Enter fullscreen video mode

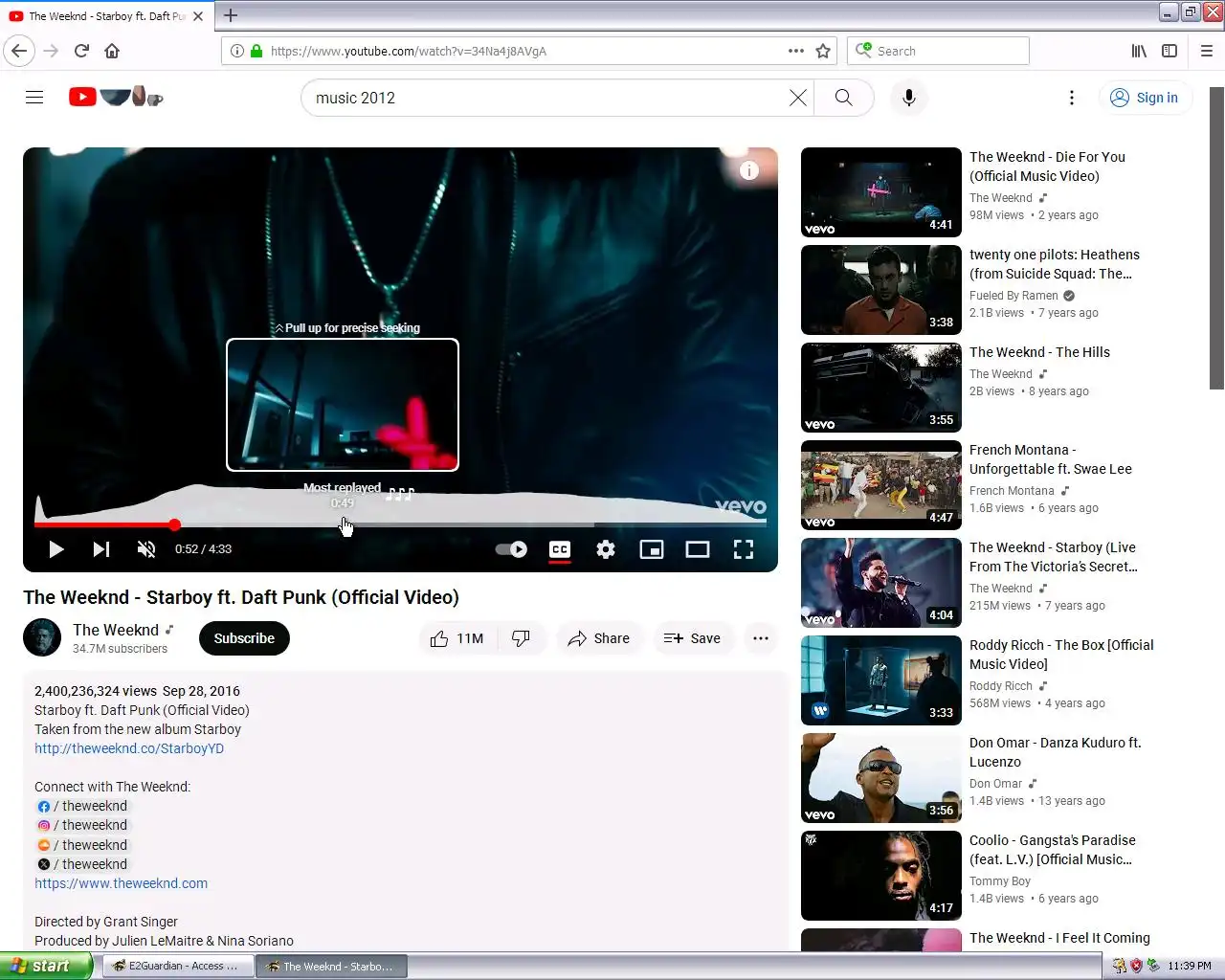pyautogui.click(x=744, y=549)
